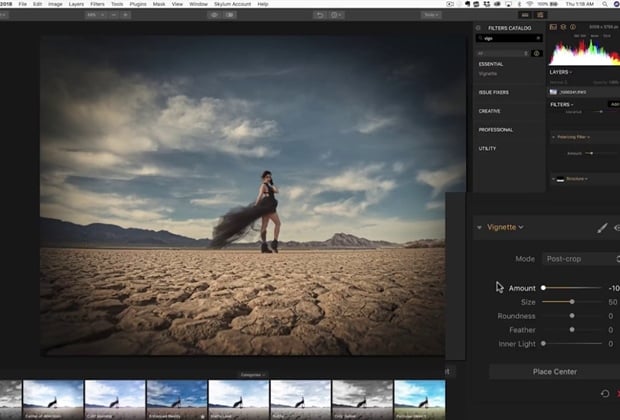The image size is (620, 420).
Task: Click the Vignette brush mask icon
Action: [x=602, y=228]
